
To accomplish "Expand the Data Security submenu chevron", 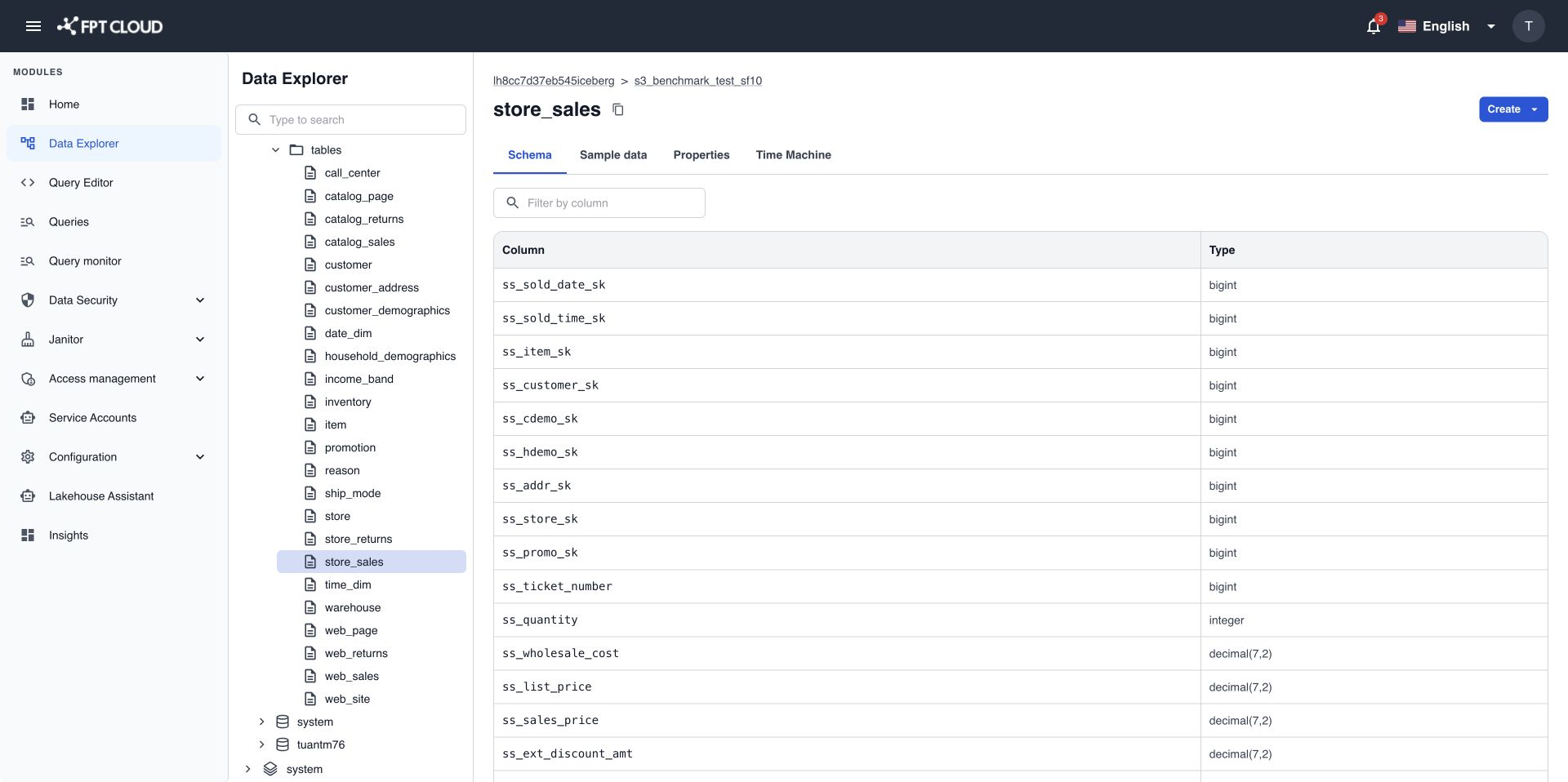I will tap(200, 300).
